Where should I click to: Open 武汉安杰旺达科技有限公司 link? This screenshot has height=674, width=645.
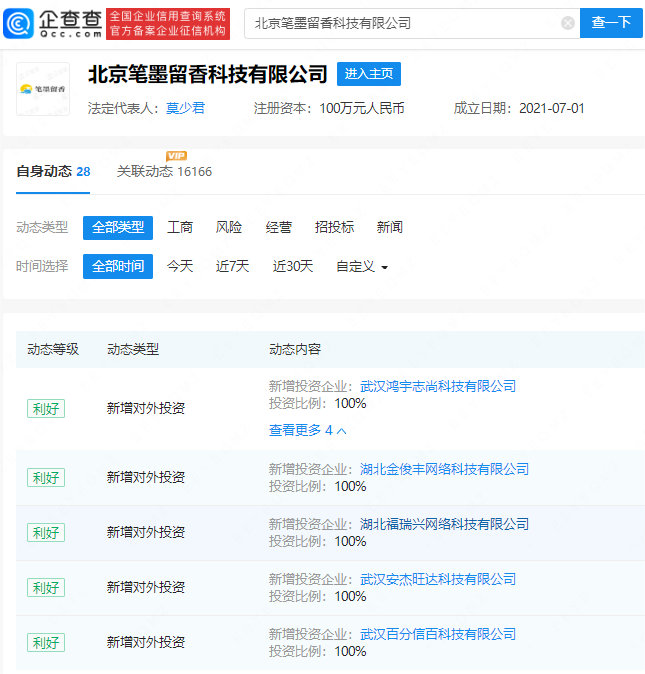click(x=438, y=579)
